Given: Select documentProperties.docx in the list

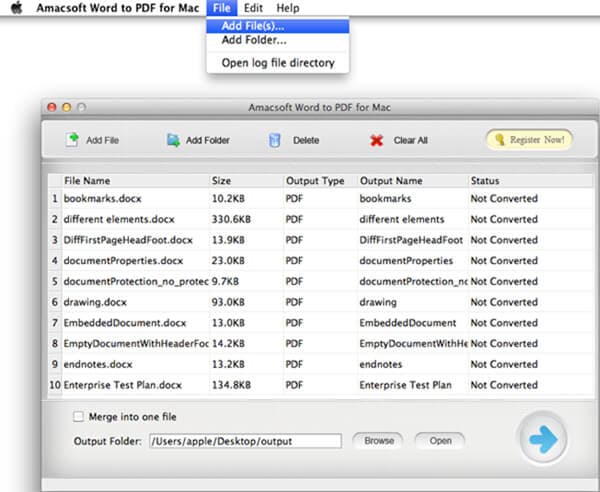Looking at the screenshot, I should pos(123,261).
